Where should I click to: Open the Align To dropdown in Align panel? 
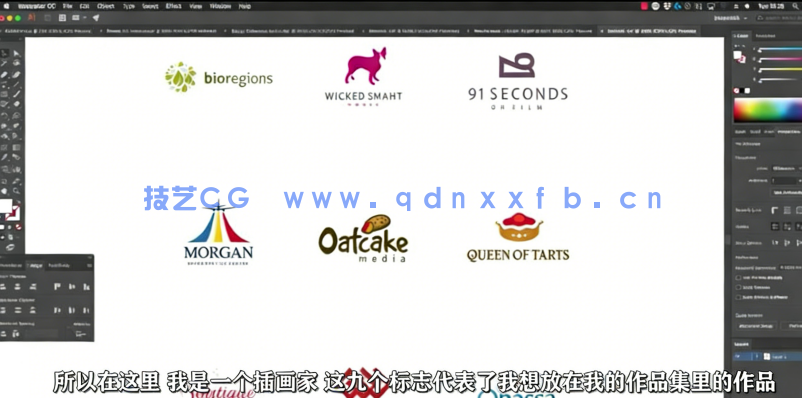tap(80, 334)
